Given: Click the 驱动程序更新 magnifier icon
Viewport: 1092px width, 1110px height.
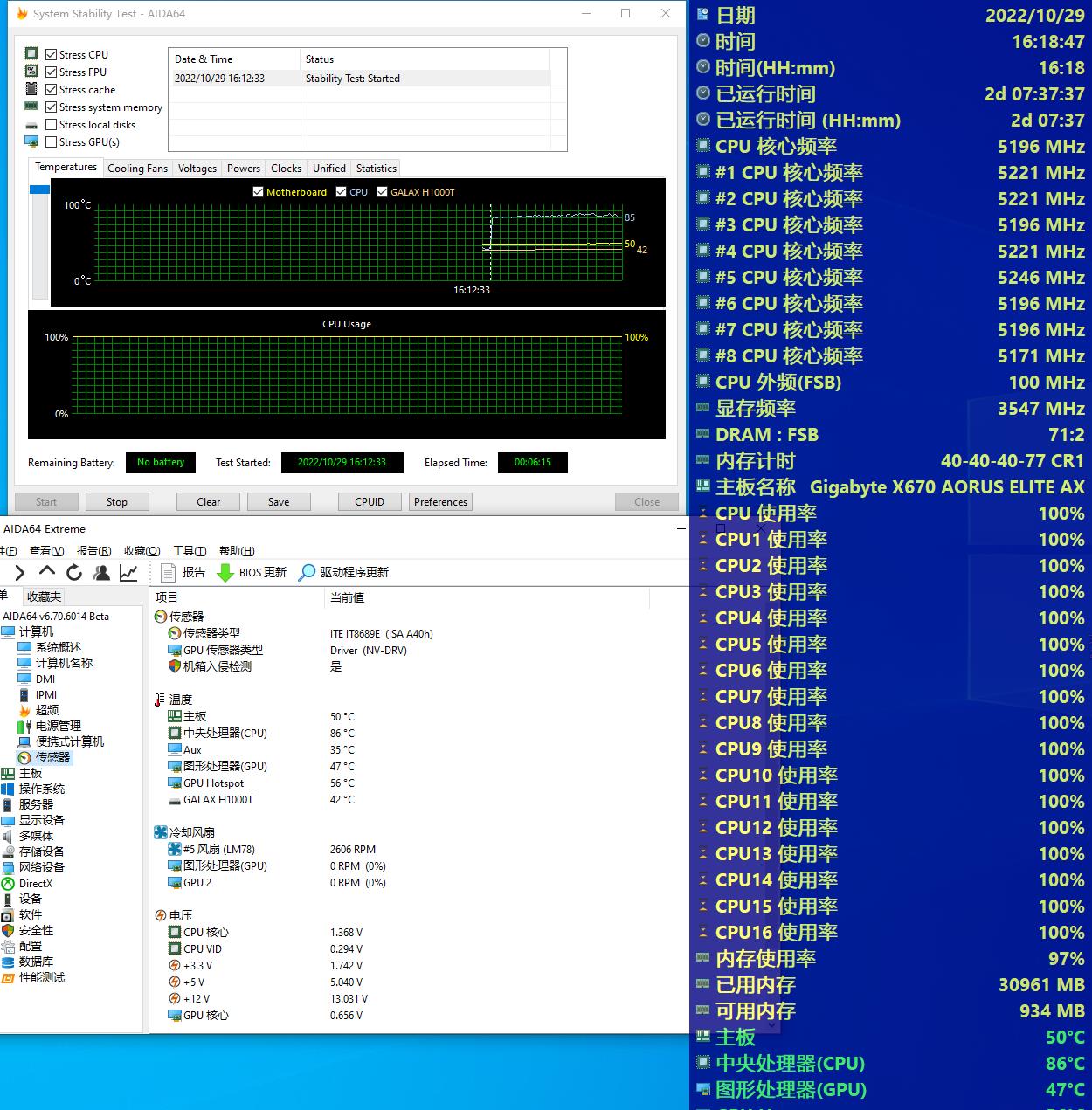Looking at the screenshot, I should [307, 572].
